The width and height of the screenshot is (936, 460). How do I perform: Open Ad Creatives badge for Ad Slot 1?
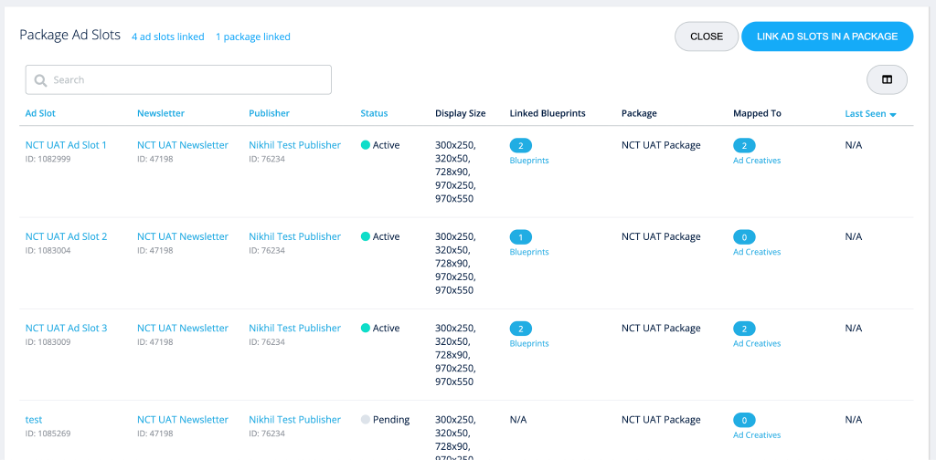click(x=744, y=146)
